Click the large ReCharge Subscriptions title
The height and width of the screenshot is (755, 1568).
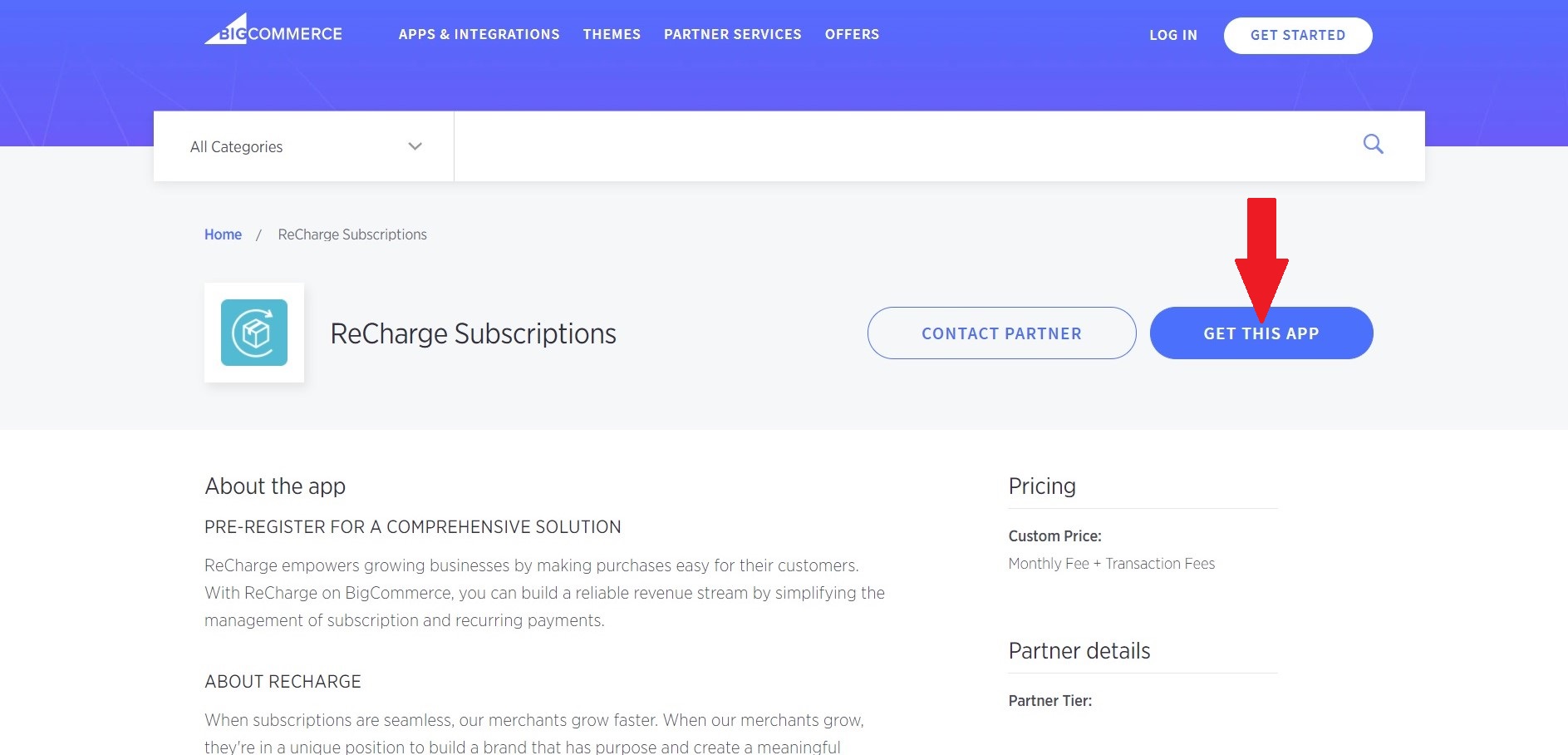[x=473, y=333]
